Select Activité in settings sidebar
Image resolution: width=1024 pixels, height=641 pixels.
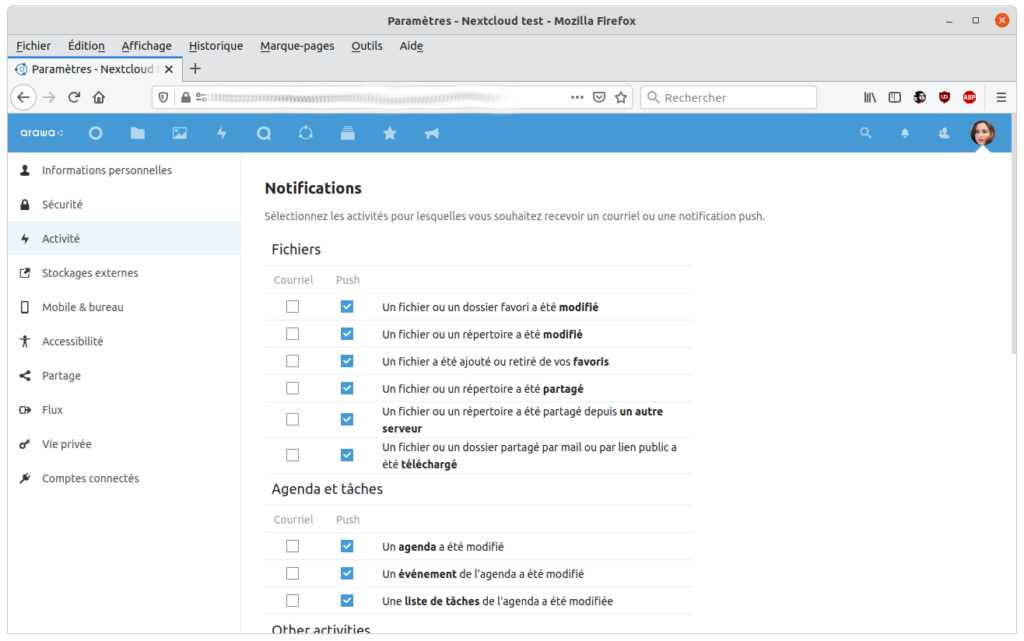click(x=124, y=239)
